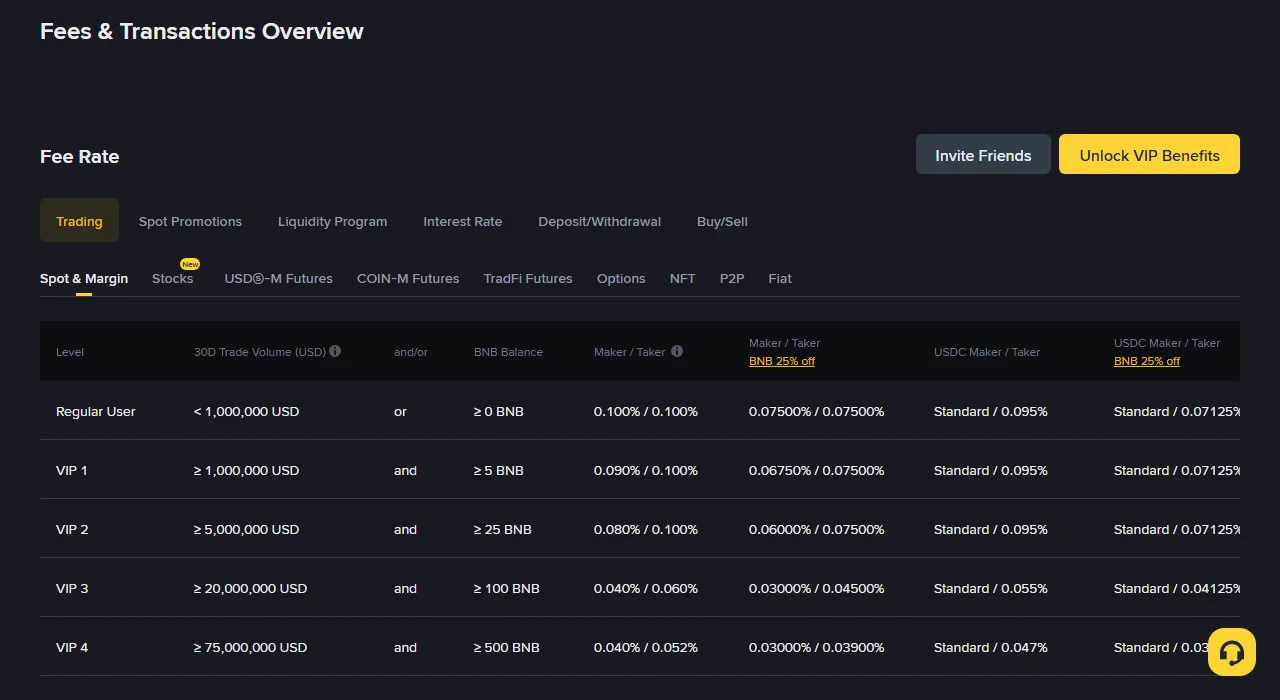The image size is (1280, 700).
Task: Open the COIN-M Futures sub-tab
Action: [408, 278]
